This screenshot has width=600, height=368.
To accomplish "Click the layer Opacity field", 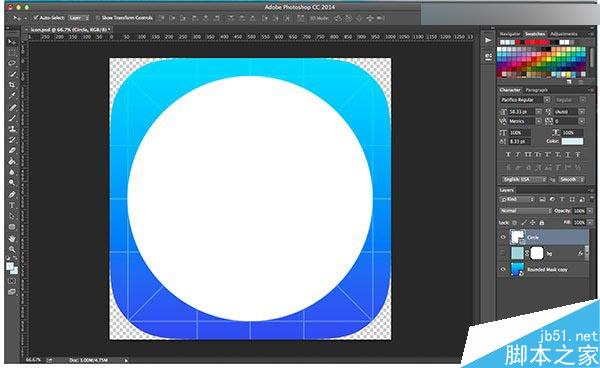I will tap(579, 211).
